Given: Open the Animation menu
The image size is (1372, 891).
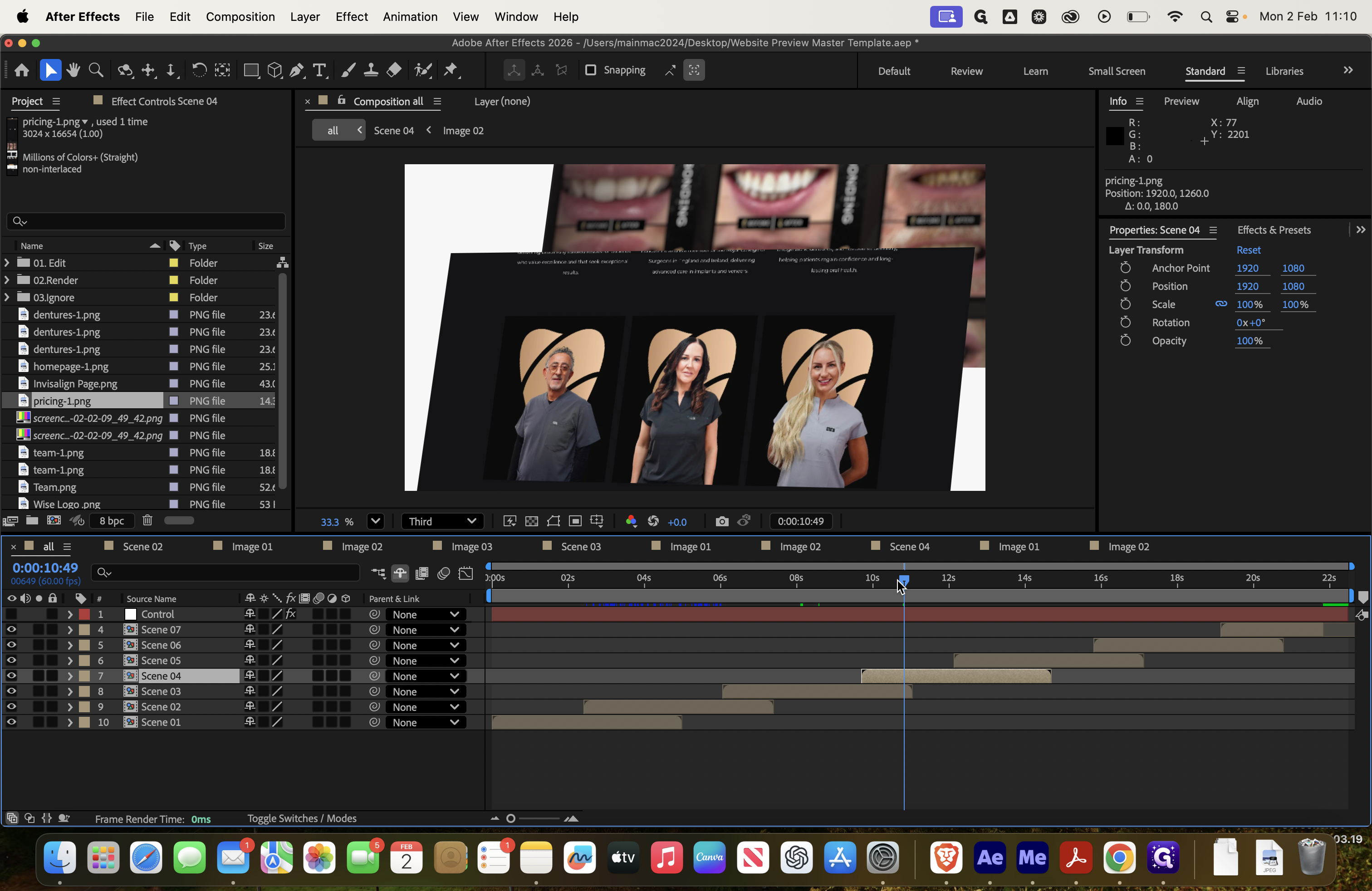Looking at the screenshot, I should coord(410,17).
